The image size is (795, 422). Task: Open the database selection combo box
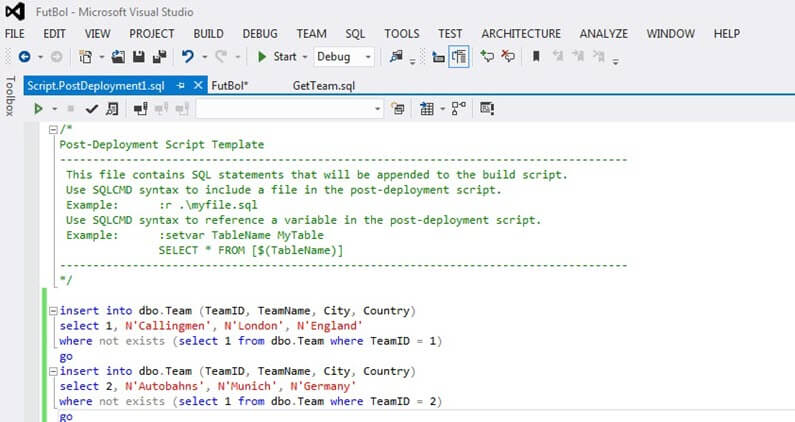[x=289, y=108]
